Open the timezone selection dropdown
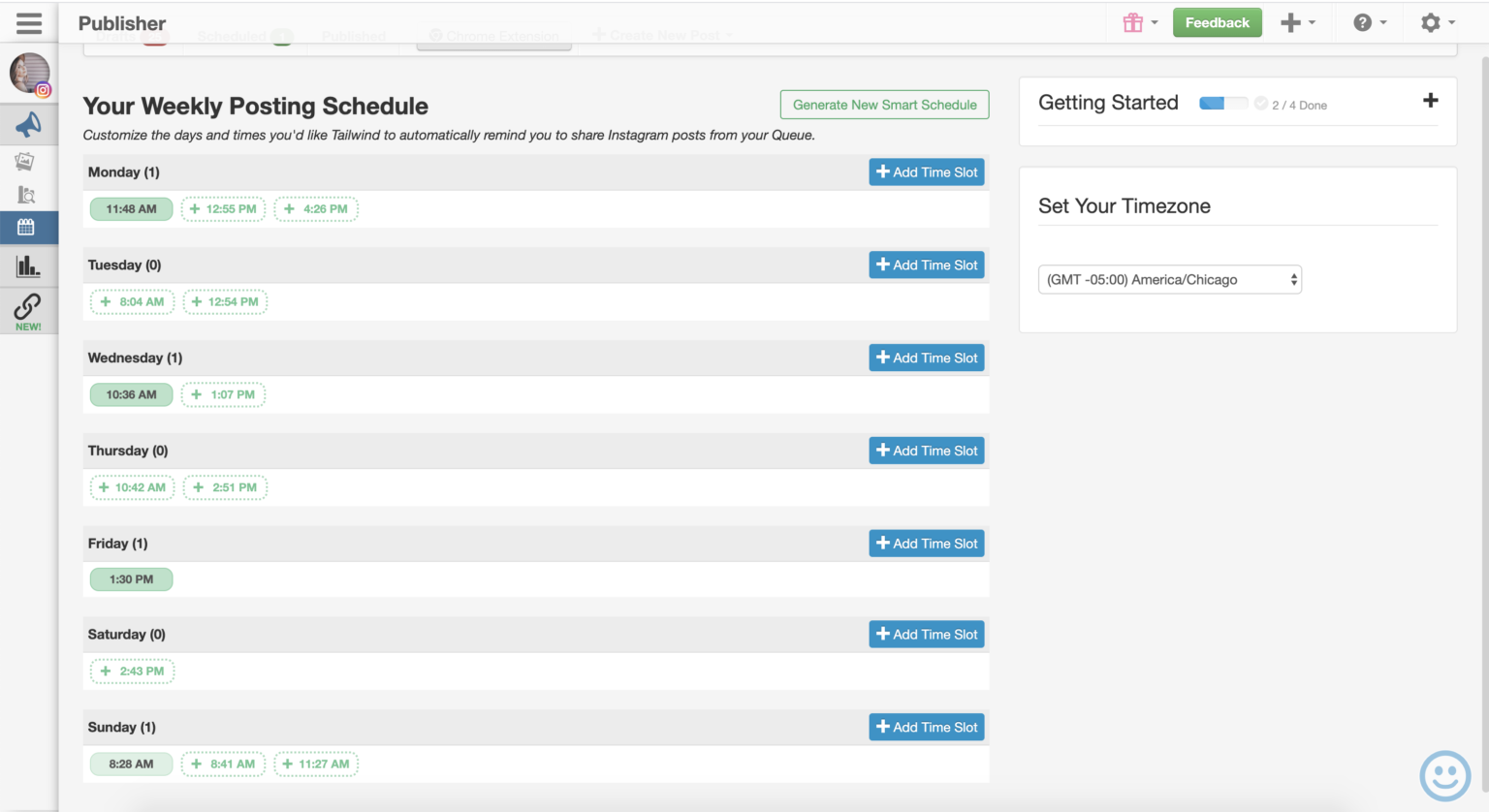This screenshot has width=1489, height=812. click(1169, 279)
